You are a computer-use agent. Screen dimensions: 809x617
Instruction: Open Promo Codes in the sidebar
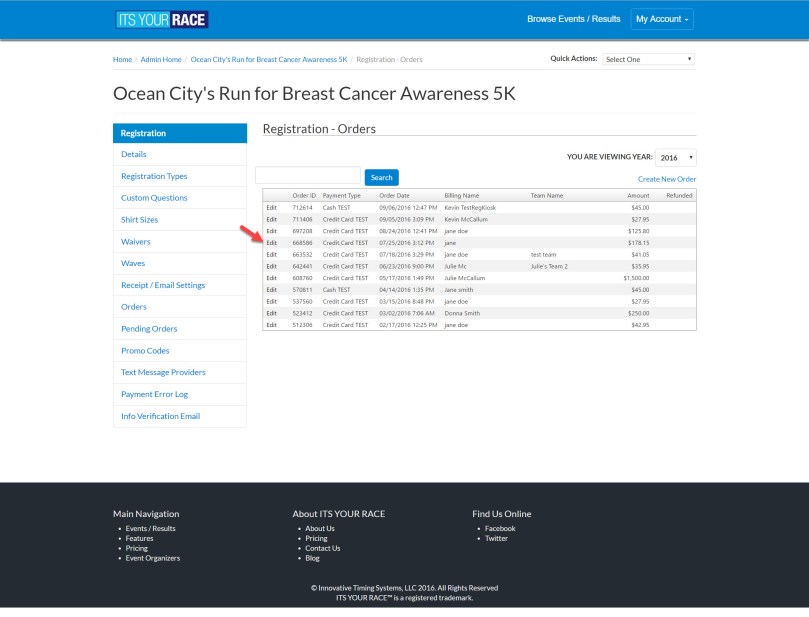145,351
